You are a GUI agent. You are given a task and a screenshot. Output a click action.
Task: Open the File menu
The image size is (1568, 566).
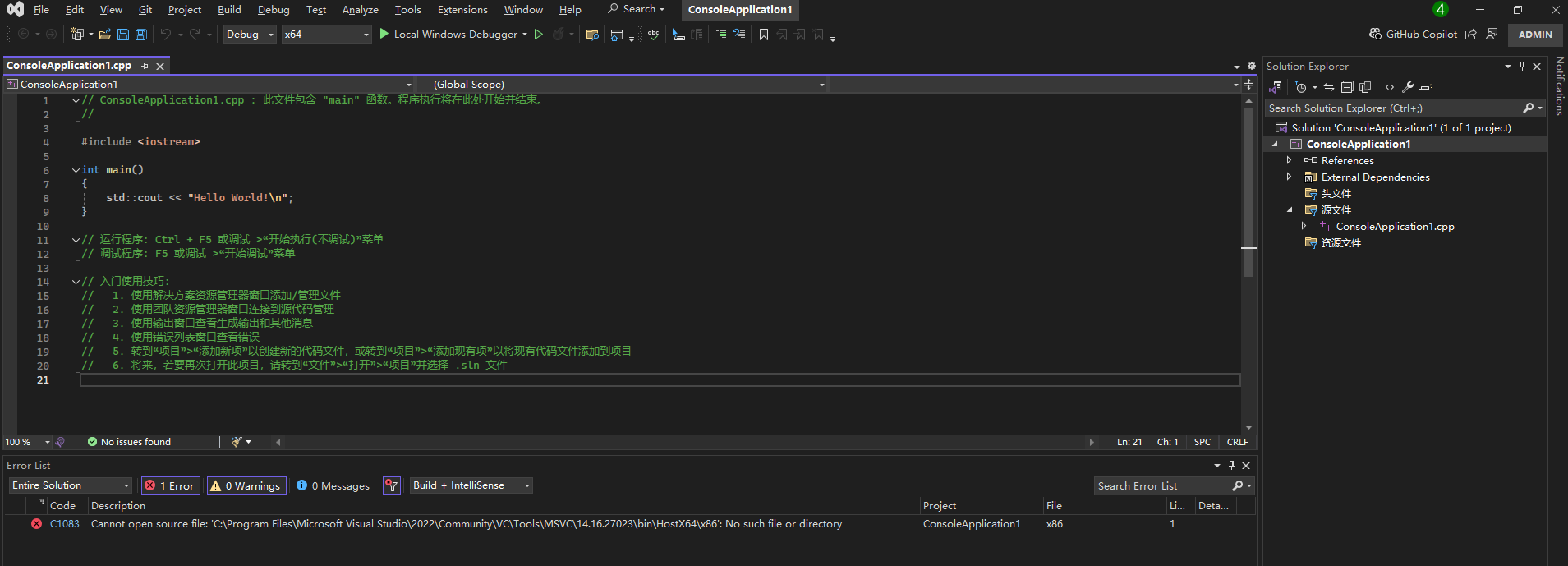click(41, 9)
